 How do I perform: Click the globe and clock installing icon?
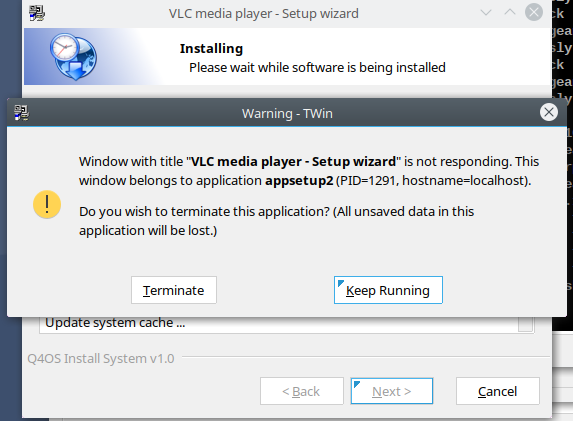[x=73, y=57]
